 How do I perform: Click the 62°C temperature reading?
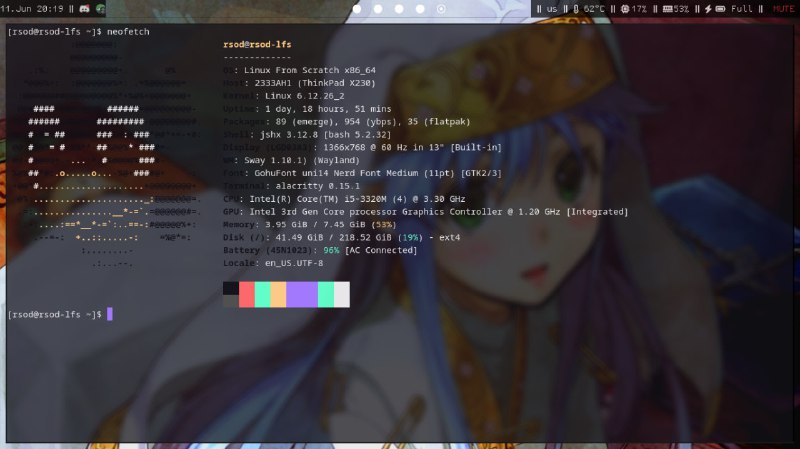pos(594,9)
